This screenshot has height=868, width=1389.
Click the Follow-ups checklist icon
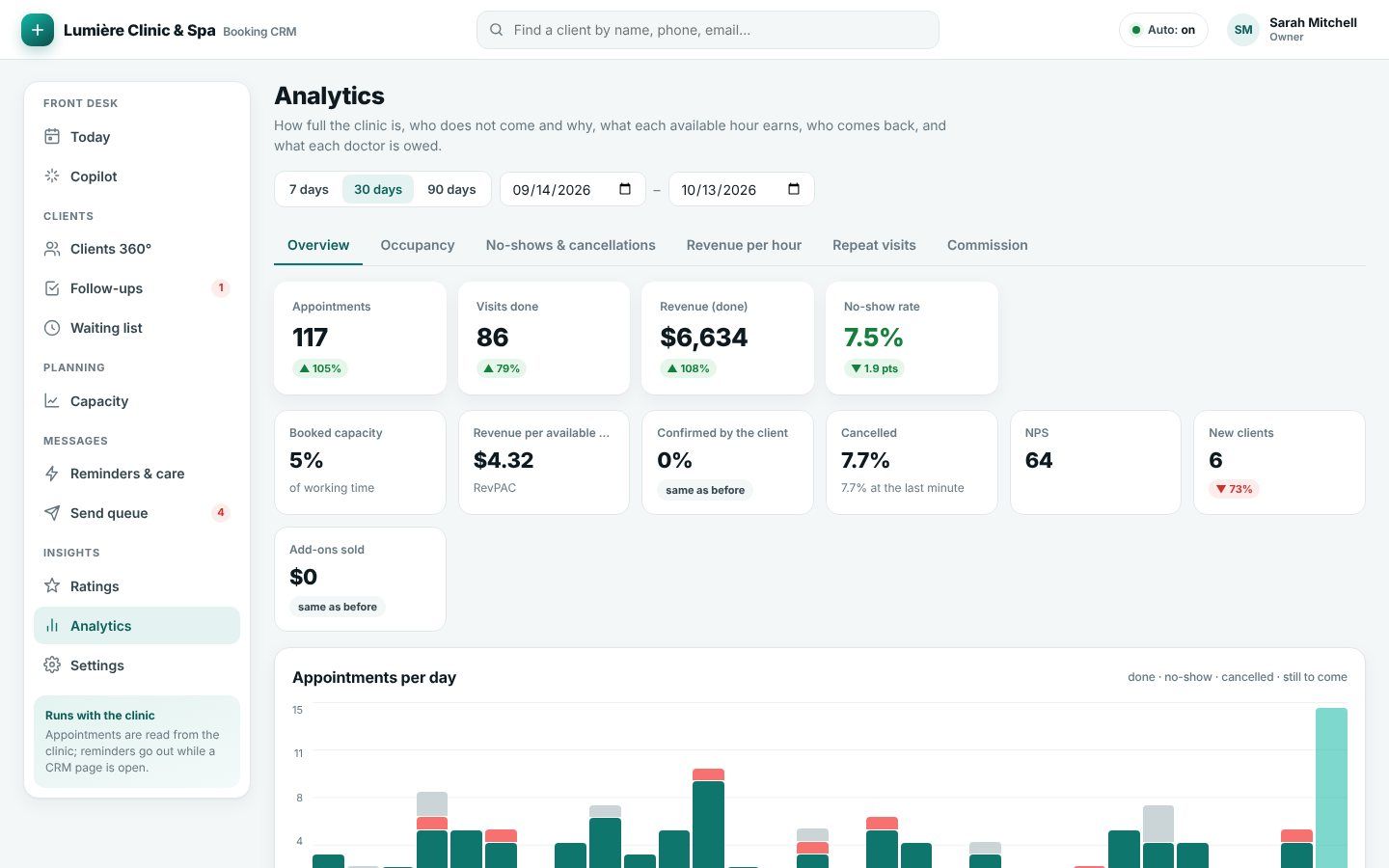[52, 288]
